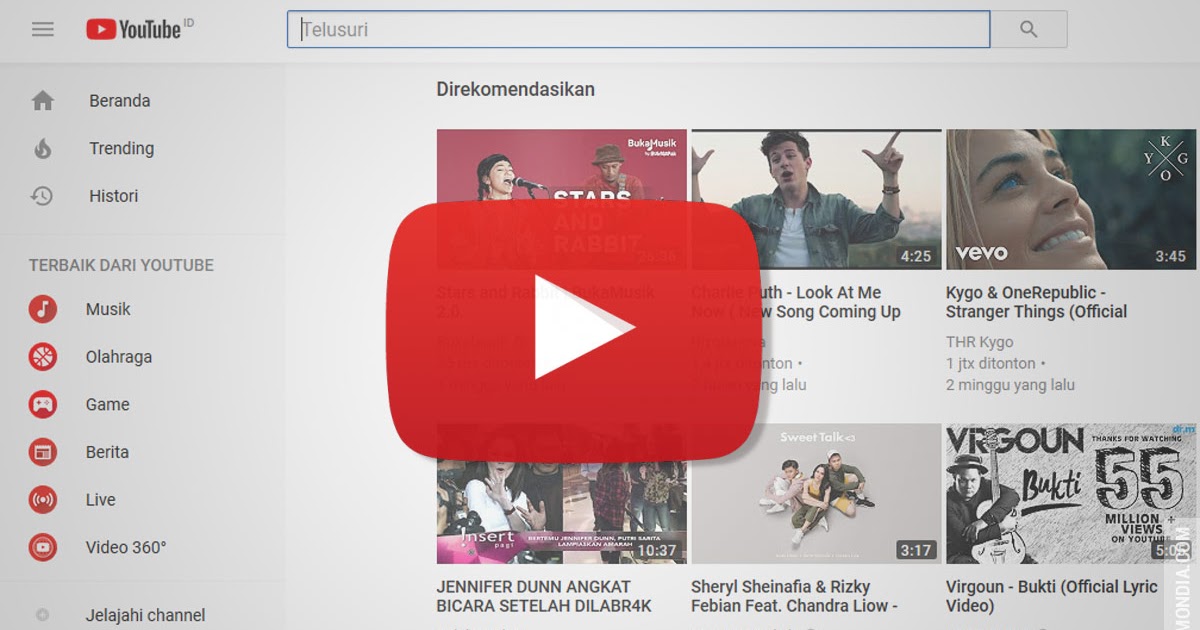Screen dimensions: 1200x630
Task: Click title Sheryl Sheinafia & Rizky Febian
Action: (794, 596)
